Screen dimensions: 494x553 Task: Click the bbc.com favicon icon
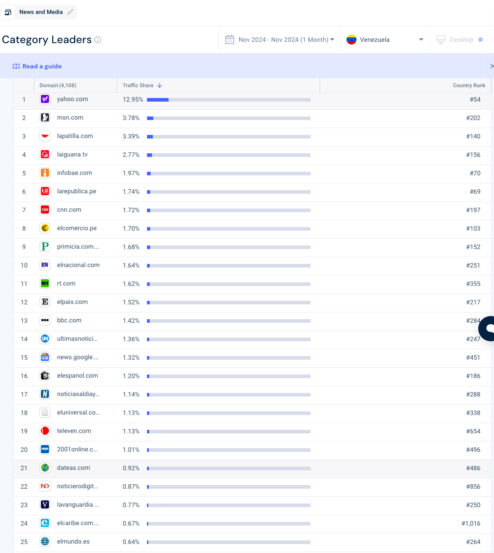(x=45, y=320)
